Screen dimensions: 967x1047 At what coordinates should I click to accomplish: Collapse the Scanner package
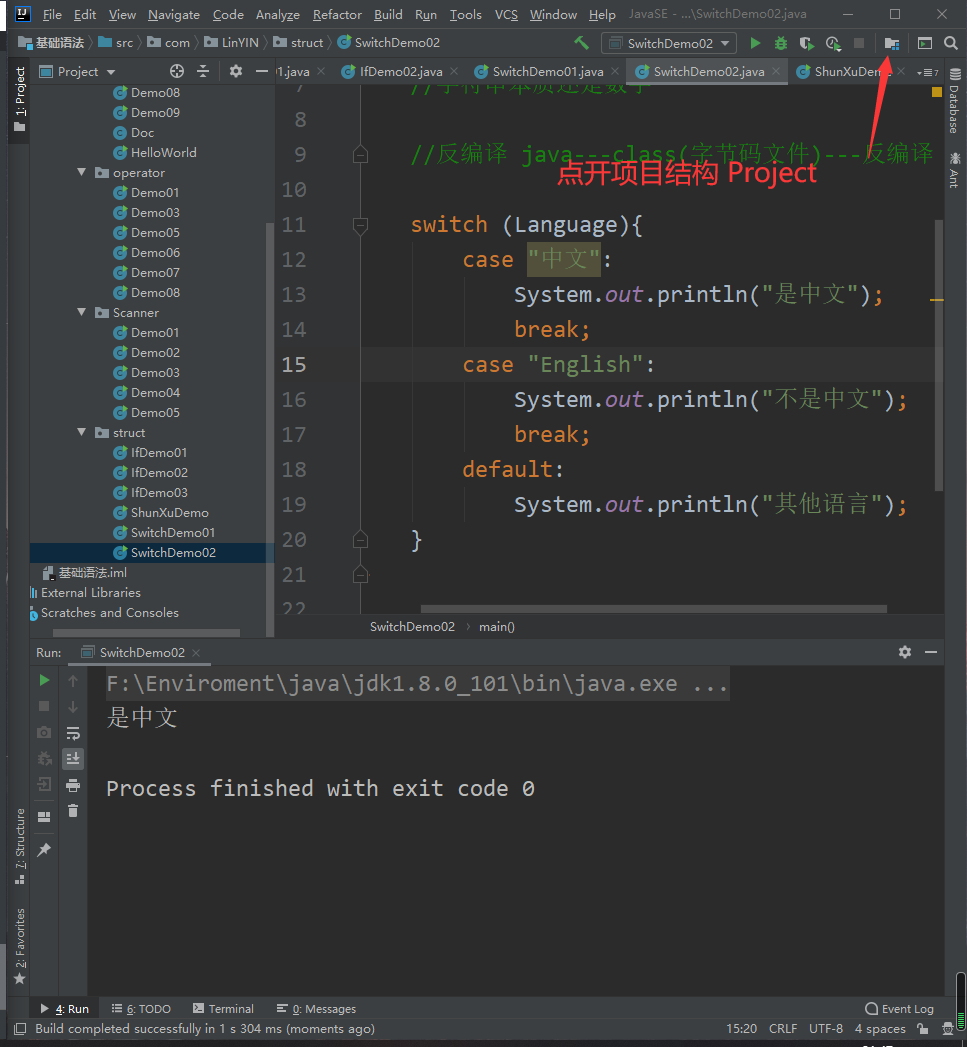click(x=81, y=312)
